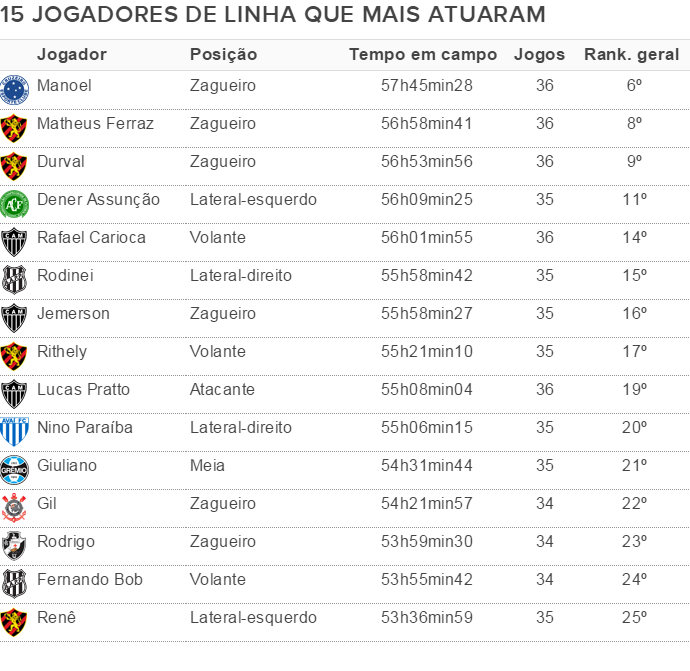The height and width of the screenshot is (671, 690).
Task: Click the player name Fernando Bob
Action: click(x=90, y=580)
